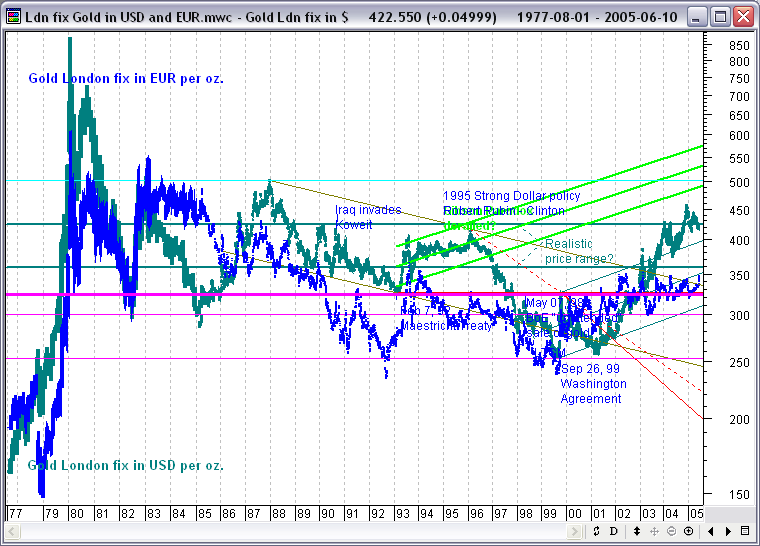Zoom in with the plus circle icon
760x546 pixels.
(689, 530)
